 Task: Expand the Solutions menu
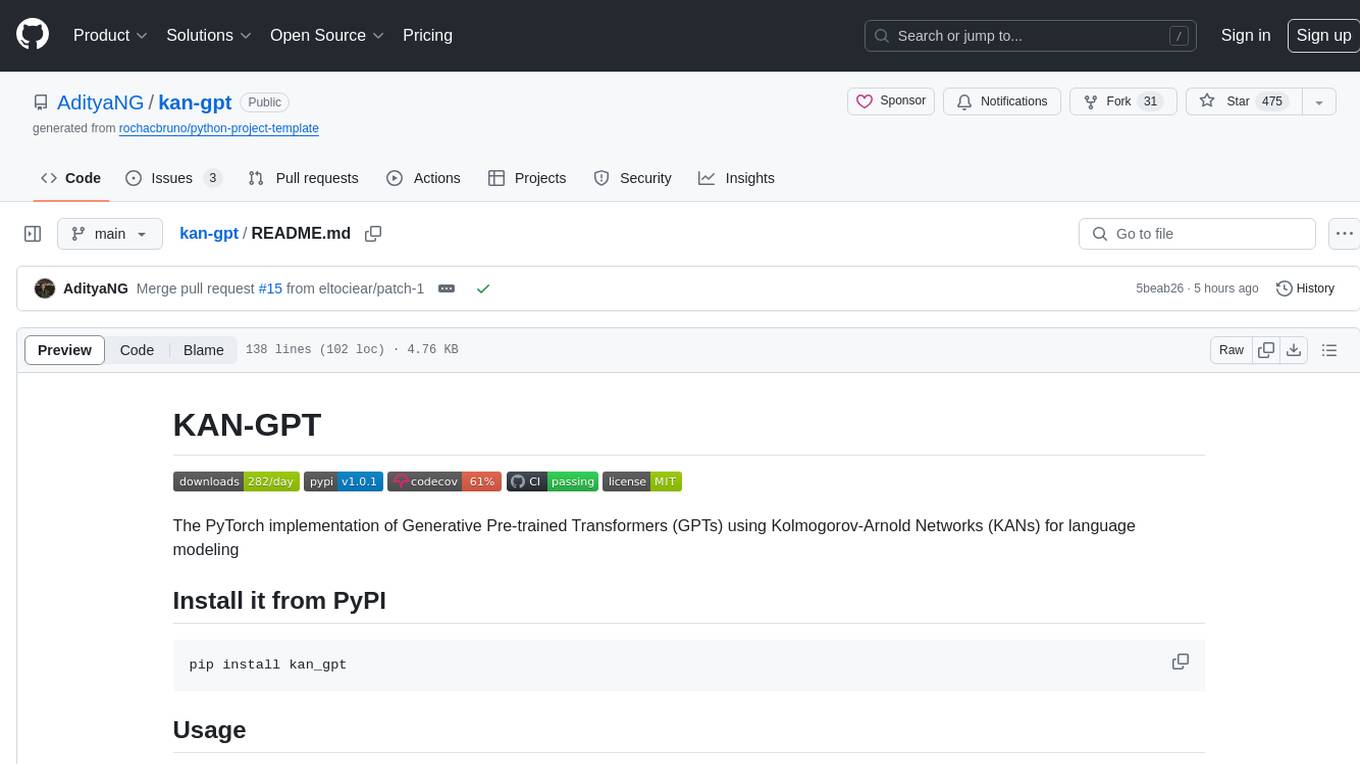click(209, 35)
